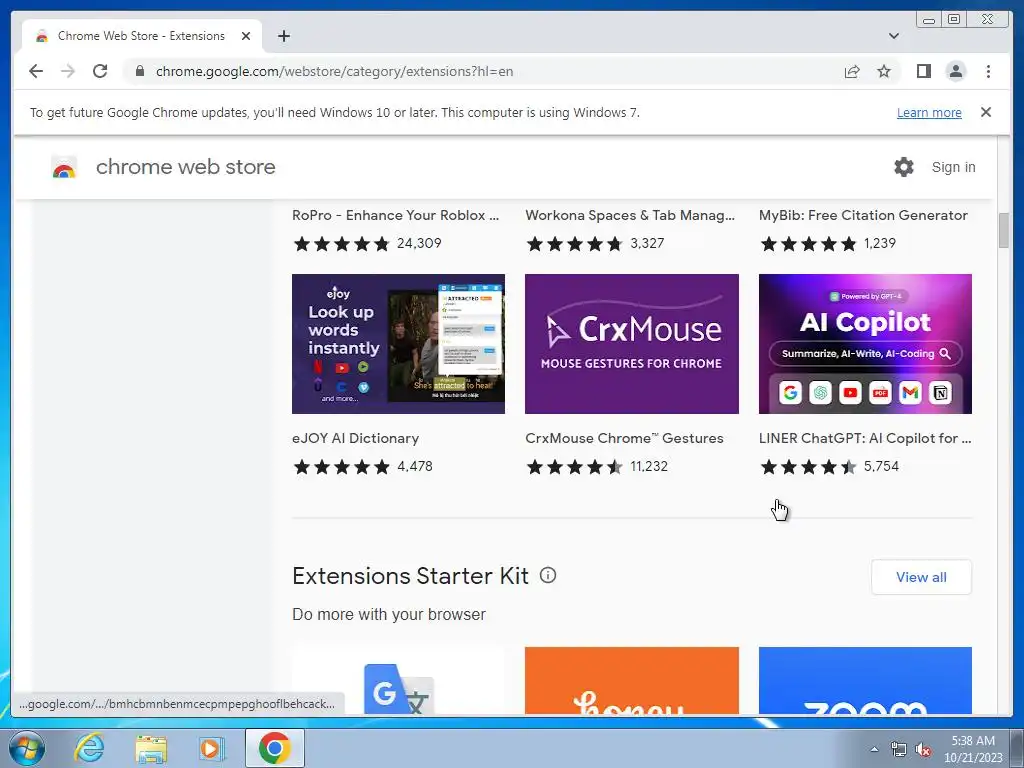Close the Chrome Web Store tab
Screen dimensions: 1024x768
pos(246,36)
